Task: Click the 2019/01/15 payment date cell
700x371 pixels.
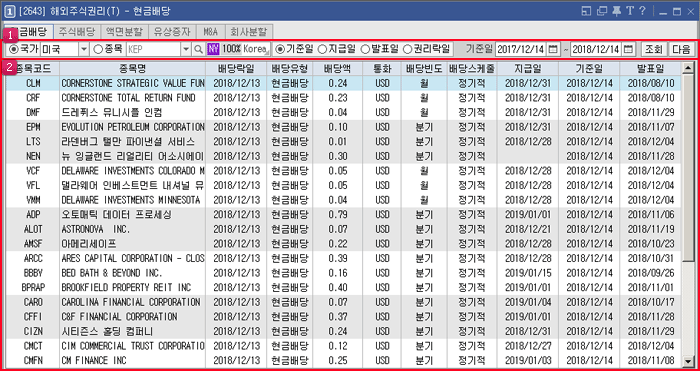Action: coord(528,273)
